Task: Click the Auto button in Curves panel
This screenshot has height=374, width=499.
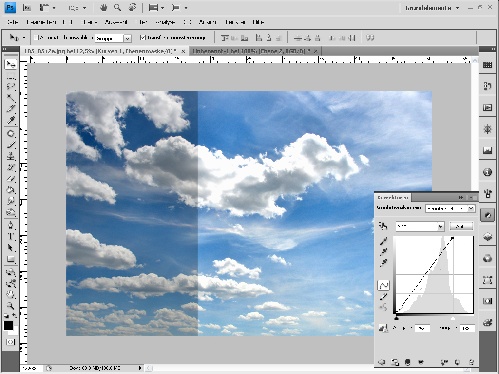Action: (461, 226)
